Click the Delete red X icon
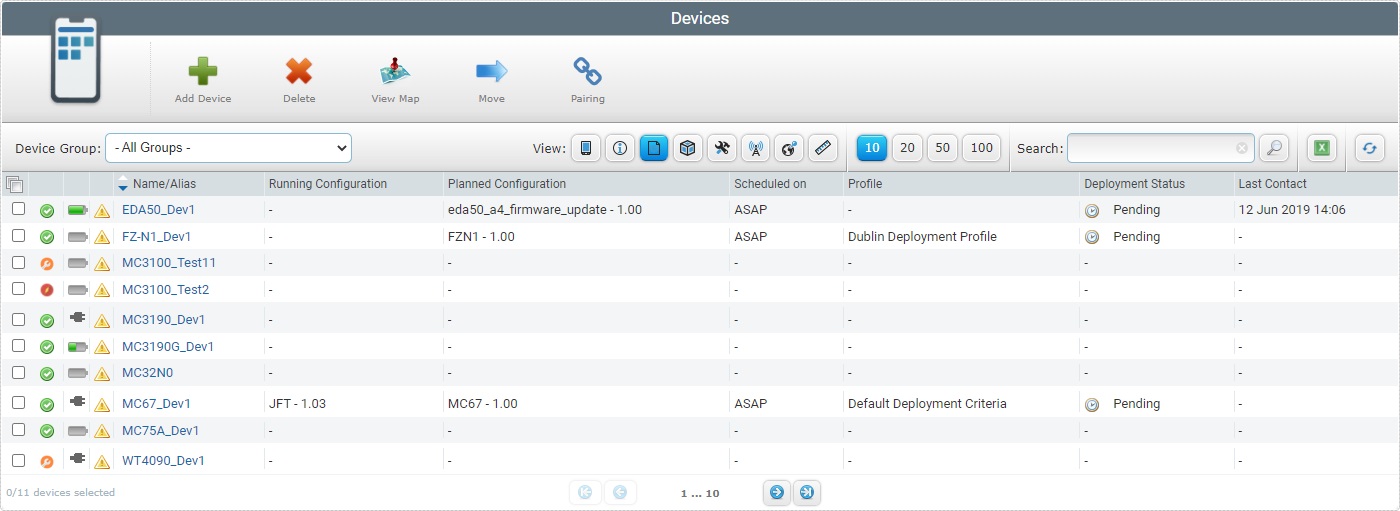The height and width of the screenshot is (511, 1400). click(x=299, y=72)
